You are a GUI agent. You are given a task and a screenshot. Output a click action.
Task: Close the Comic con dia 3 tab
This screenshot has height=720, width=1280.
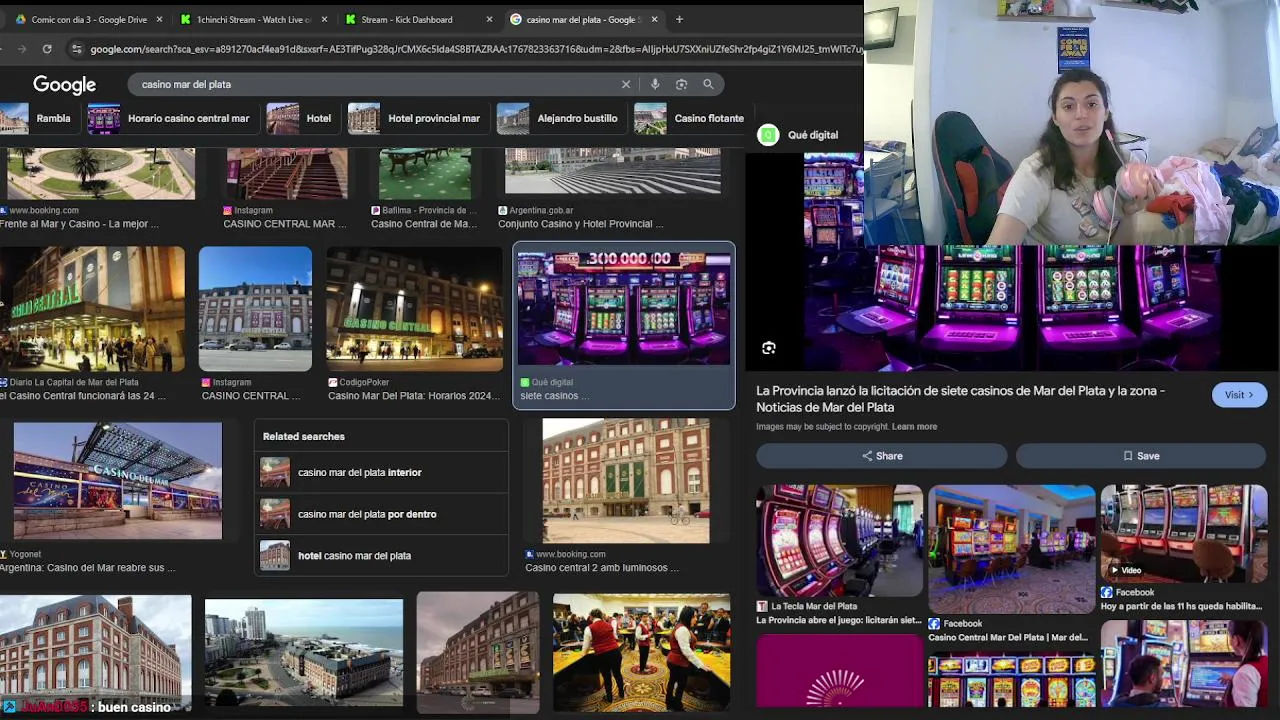click(160, 19)
